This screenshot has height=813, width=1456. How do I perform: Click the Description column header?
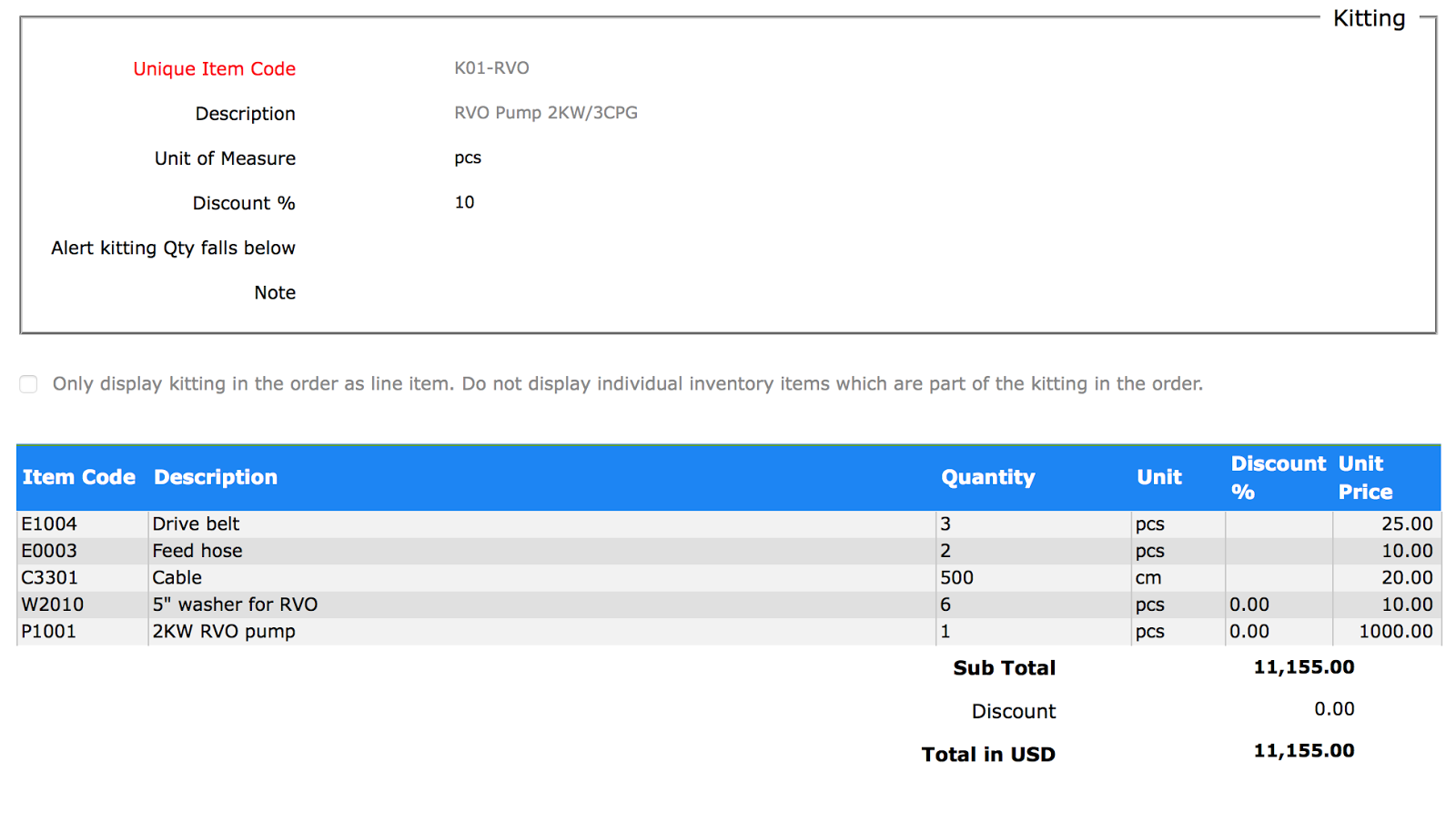coord(216,477)
